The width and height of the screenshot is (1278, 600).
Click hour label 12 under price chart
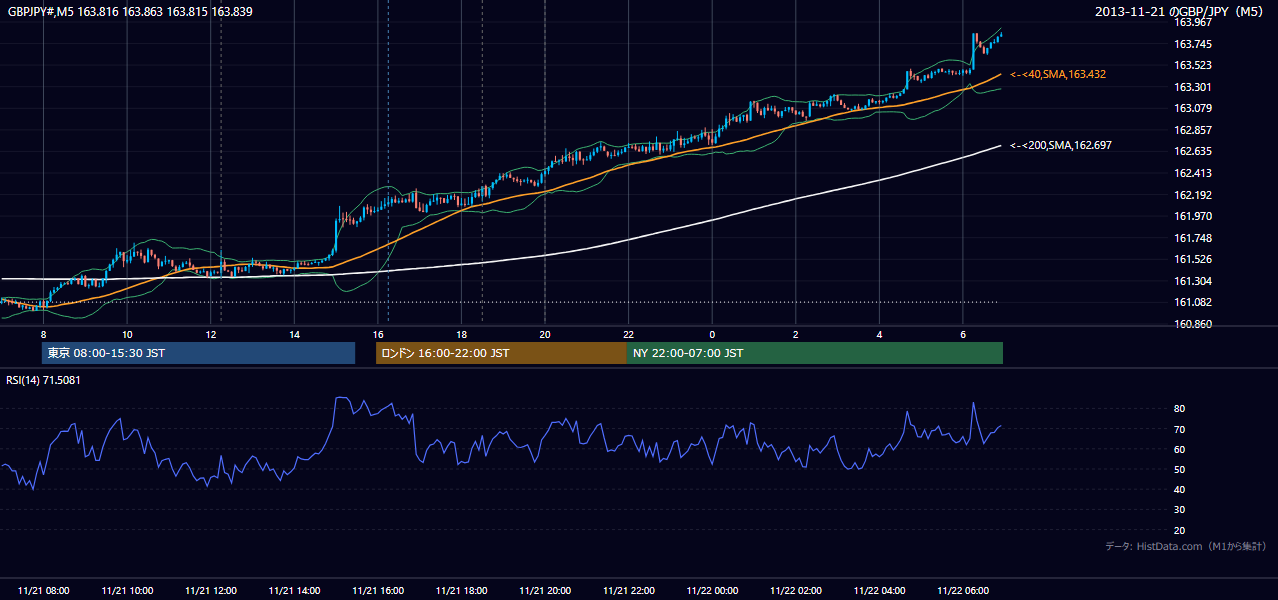[x=211, y=334]
